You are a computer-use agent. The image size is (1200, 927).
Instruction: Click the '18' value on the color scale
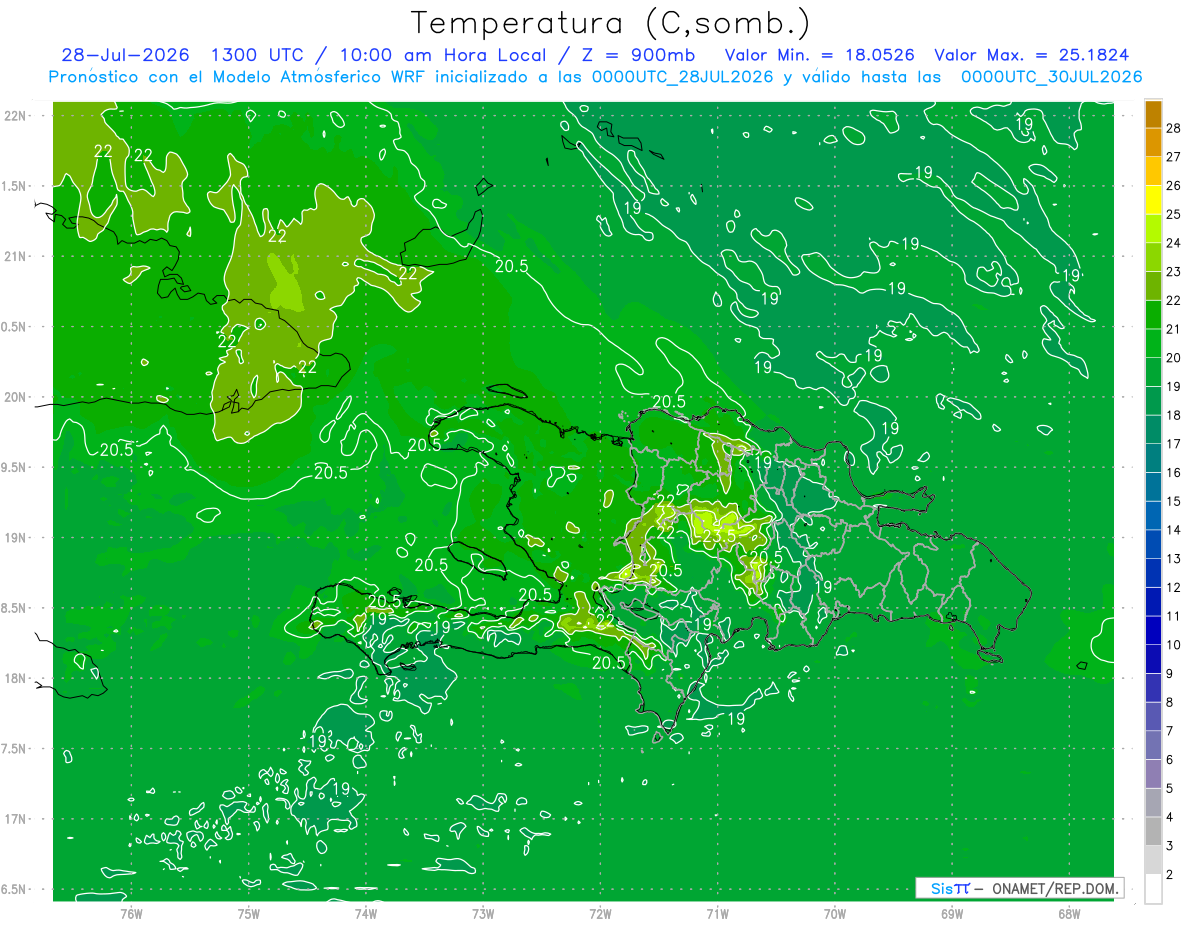[1173, 415]
